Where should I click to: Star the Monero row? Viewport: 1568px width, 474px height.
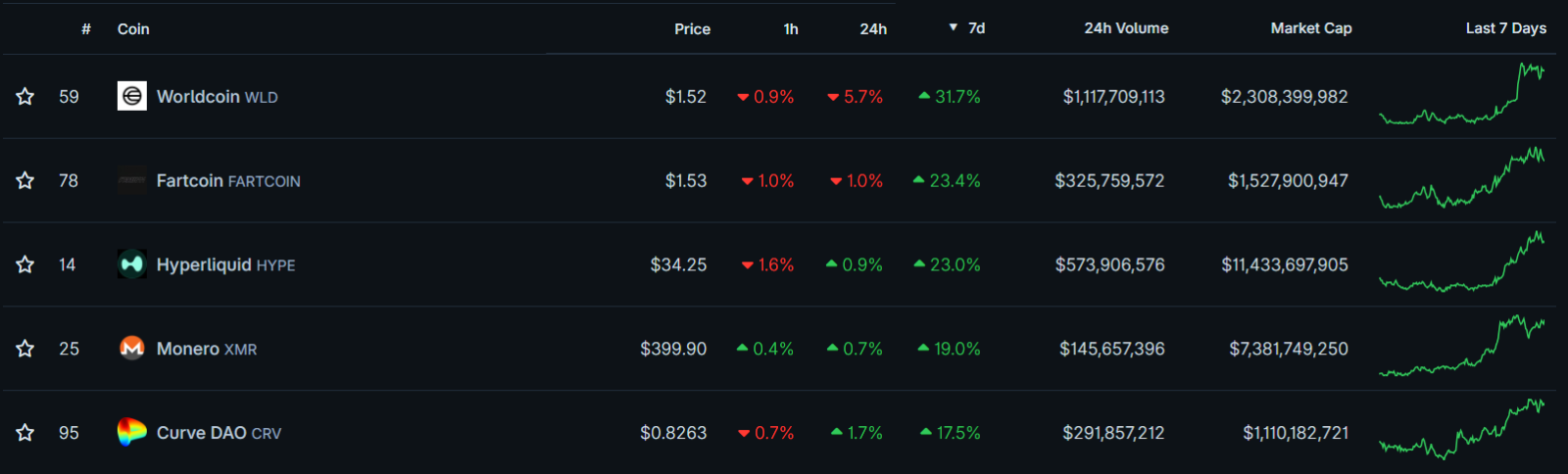tap(25, 349)
